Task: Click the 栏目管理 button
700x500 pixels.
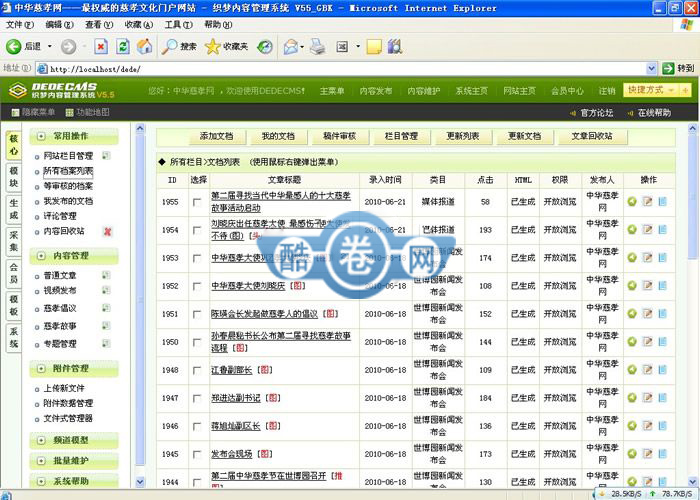Action: pos(401,137)
